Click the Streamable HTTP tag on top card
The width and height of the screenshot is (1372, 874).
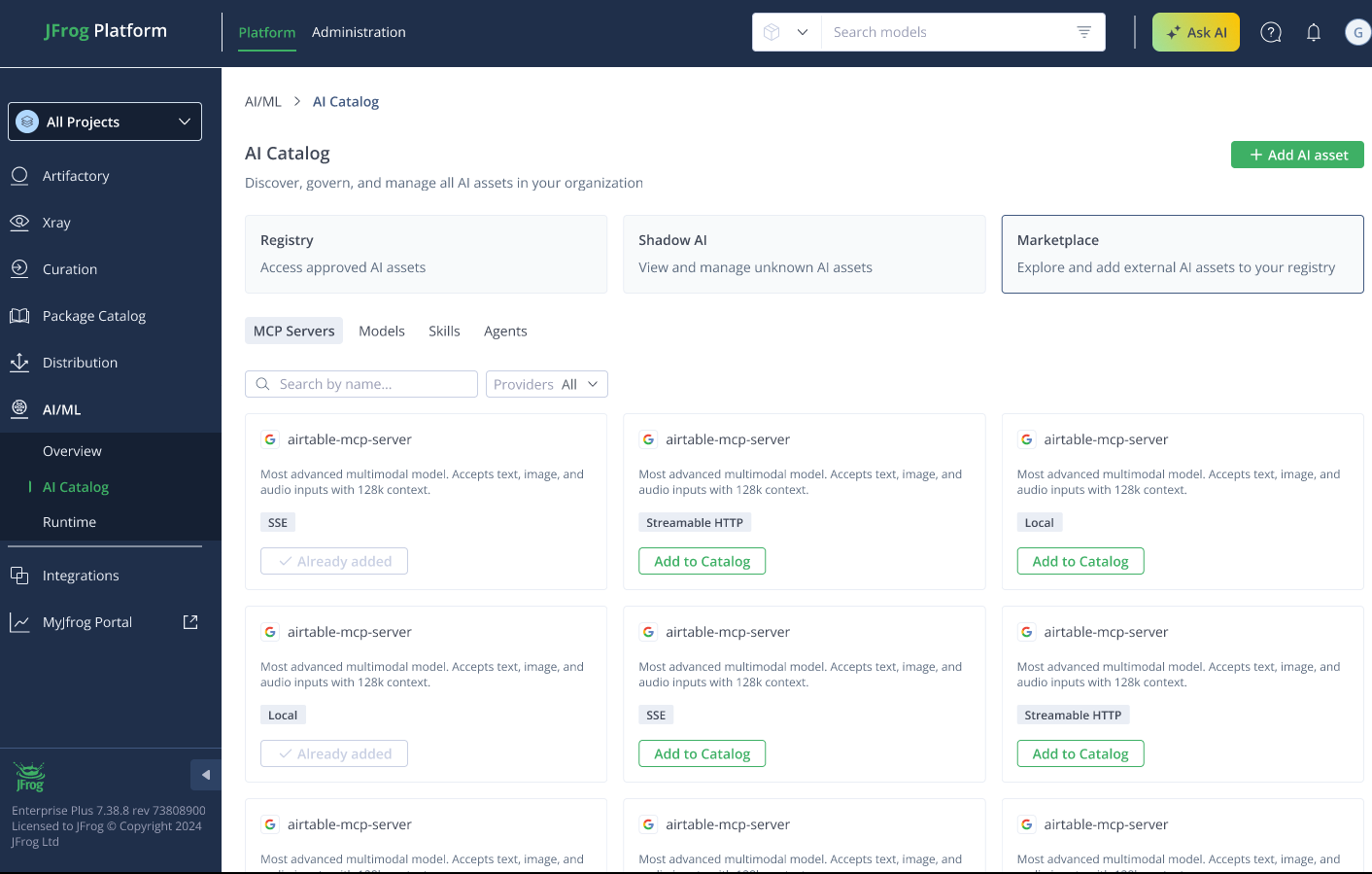[x=695, y=522]
